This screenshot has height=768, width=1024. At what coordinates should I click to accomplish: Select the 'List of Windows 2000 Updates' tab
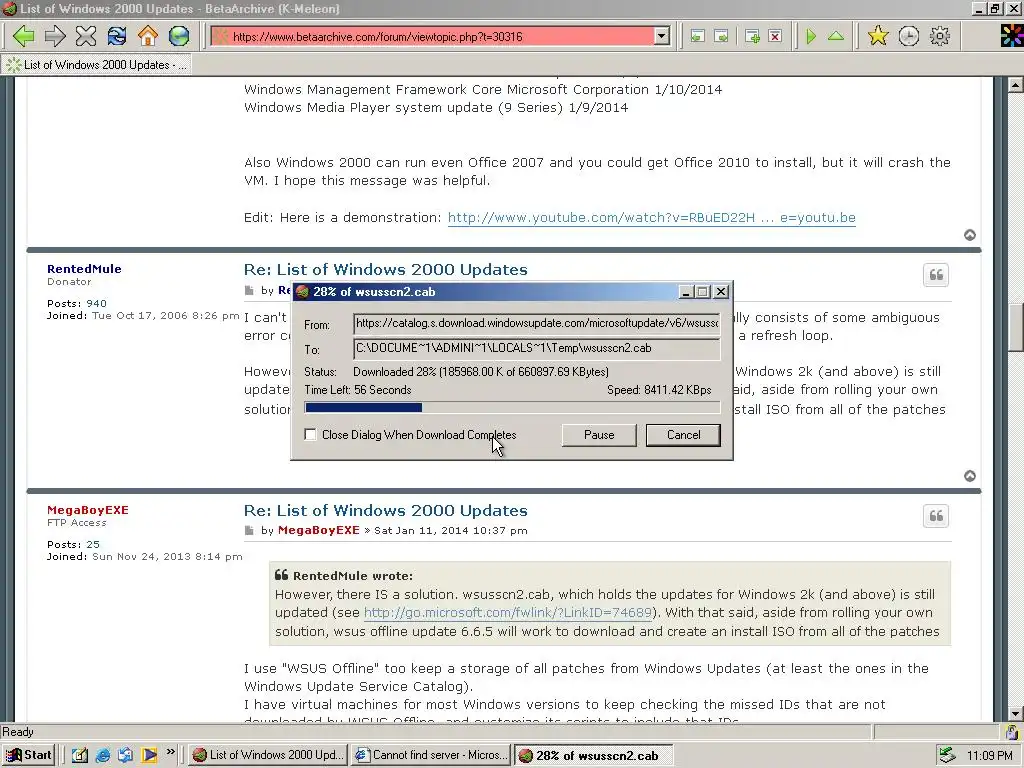[x=97, y=65]
